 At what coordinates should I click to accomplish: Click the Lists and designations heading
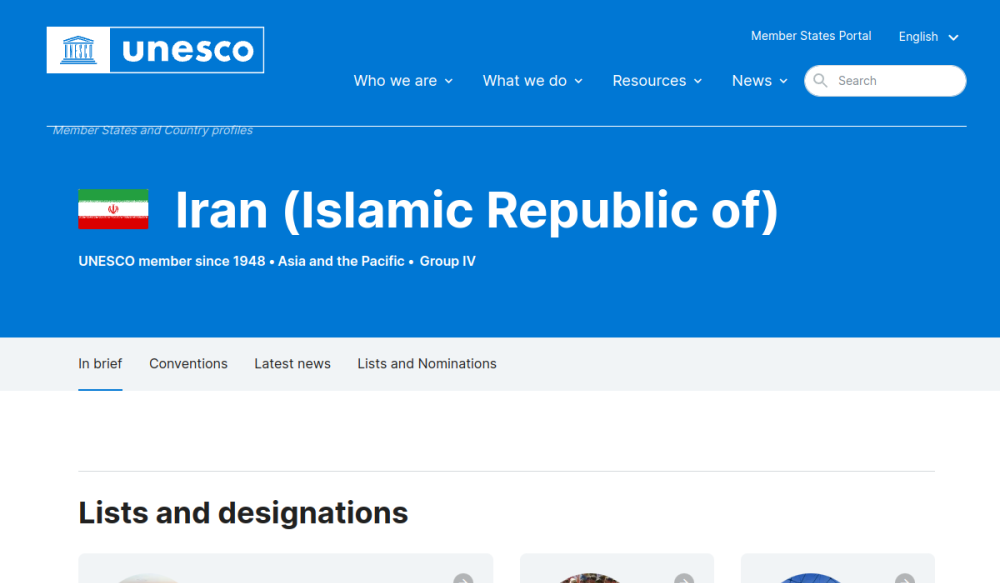tap(243, 513)
